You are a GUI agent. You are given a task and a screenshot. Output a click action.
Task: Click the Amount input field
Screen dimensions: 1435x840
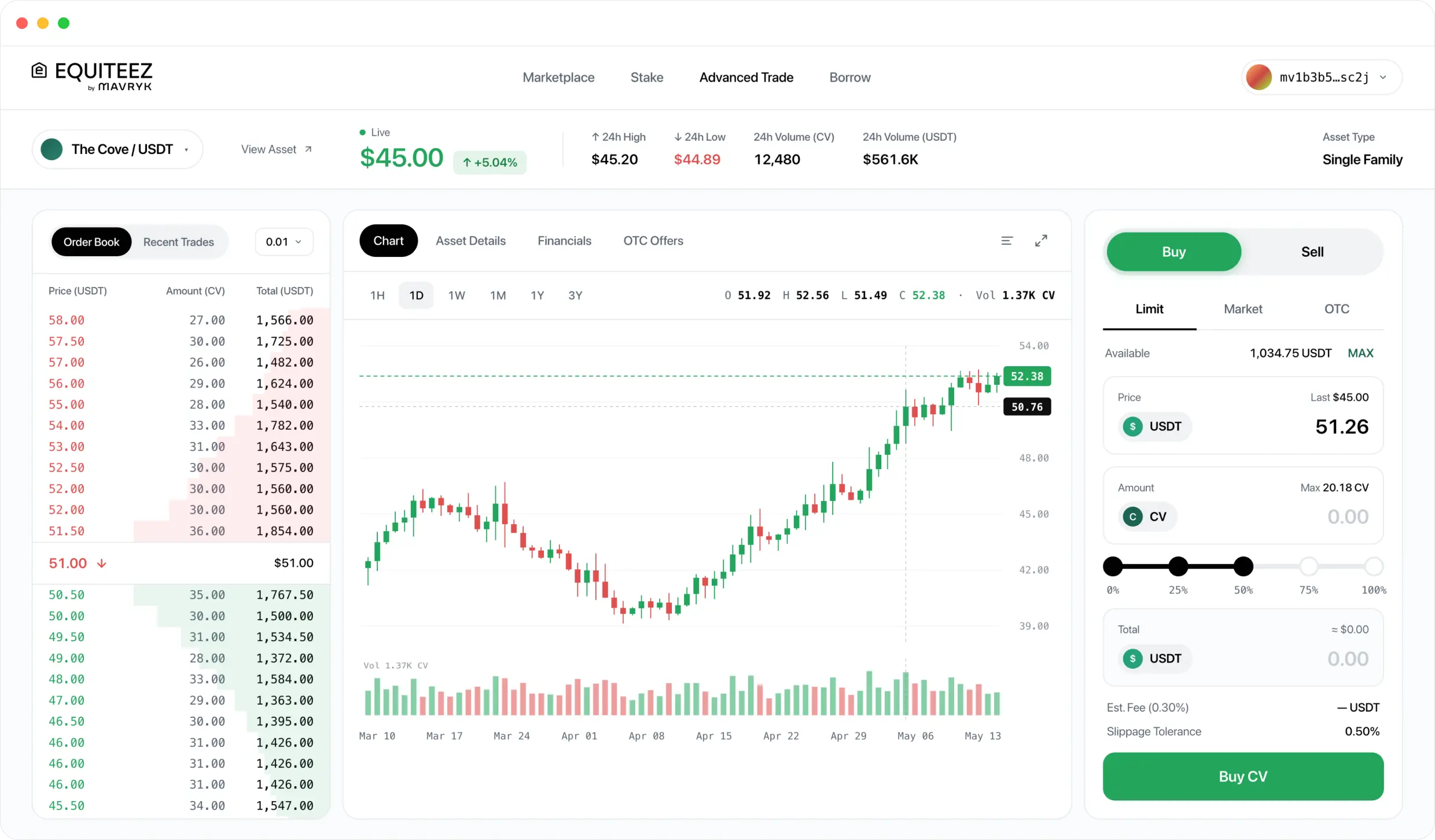click(1243, 506)
